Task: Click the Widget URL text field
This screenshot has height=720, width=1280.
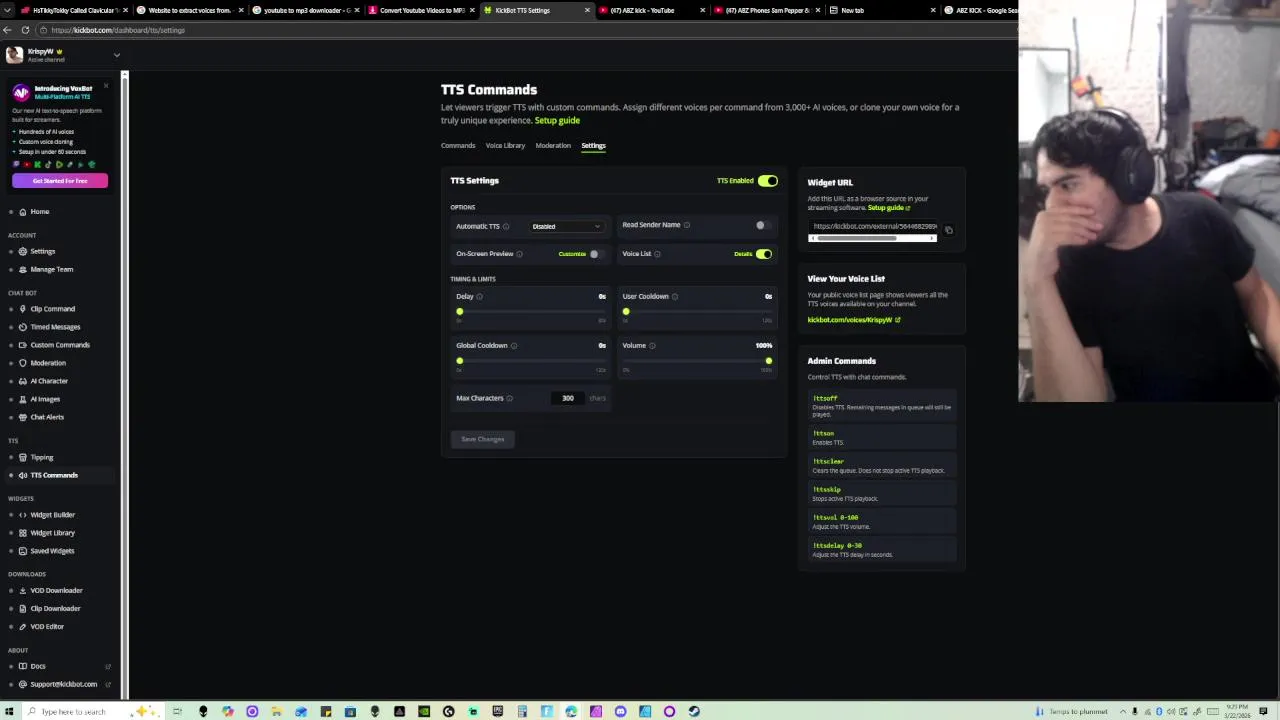Action: click(873, 227)
